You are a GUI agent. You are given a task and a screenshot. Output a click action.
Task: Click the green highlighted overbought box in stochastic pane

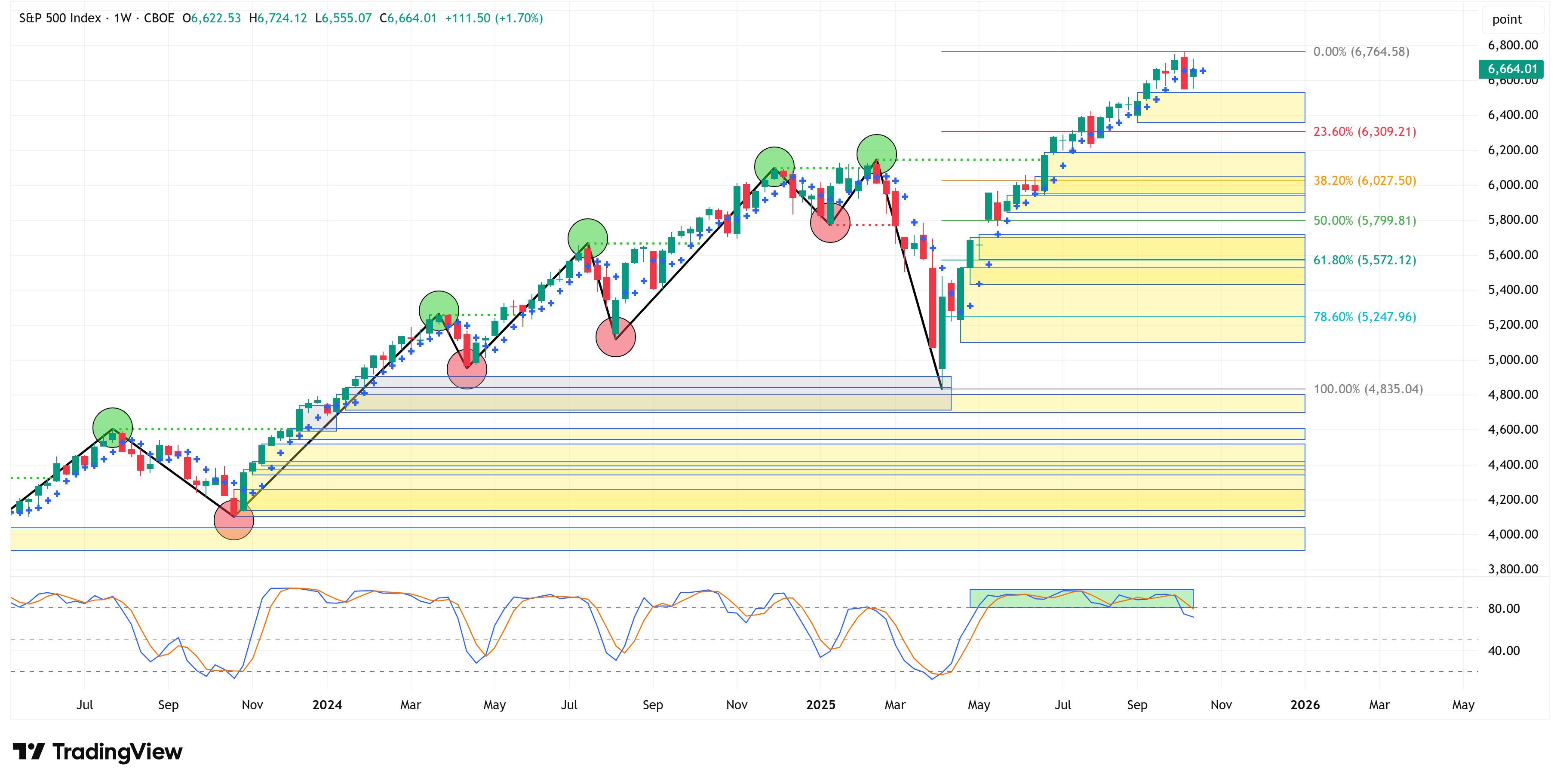1081,598
